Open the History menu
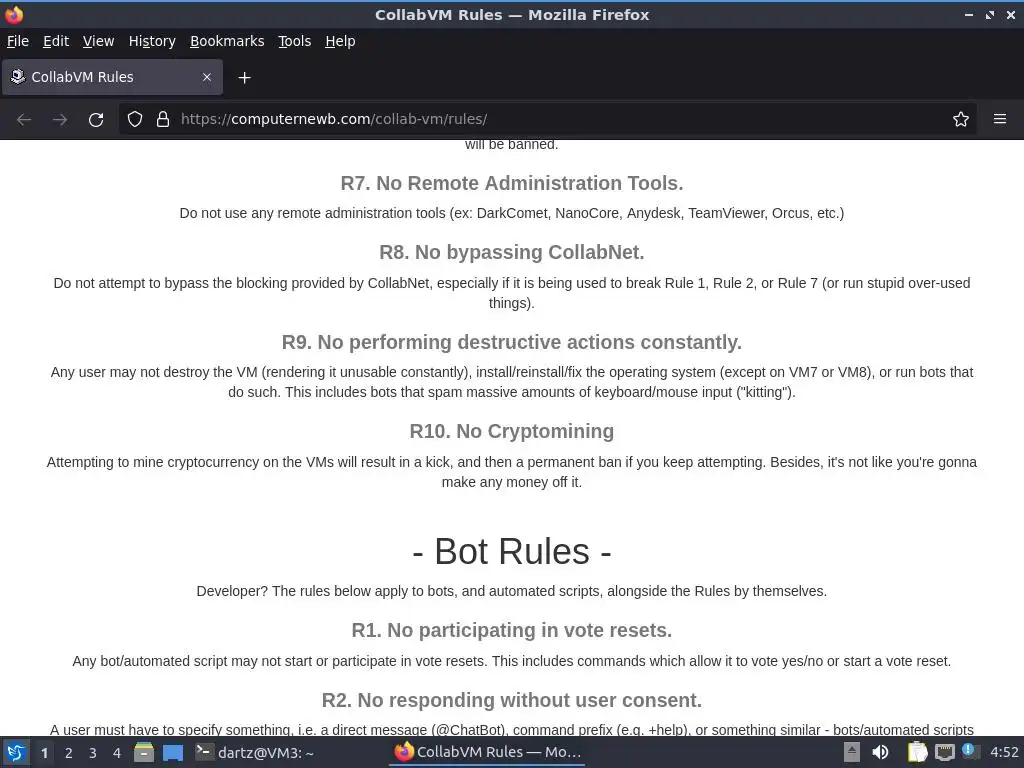The height and width of the screenshot is (768, 1024). tap(152, 41)
